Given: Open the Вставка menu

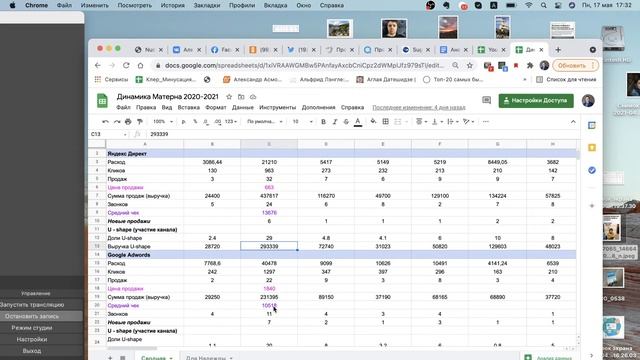Looking at the screenshot, I should 189,107.
